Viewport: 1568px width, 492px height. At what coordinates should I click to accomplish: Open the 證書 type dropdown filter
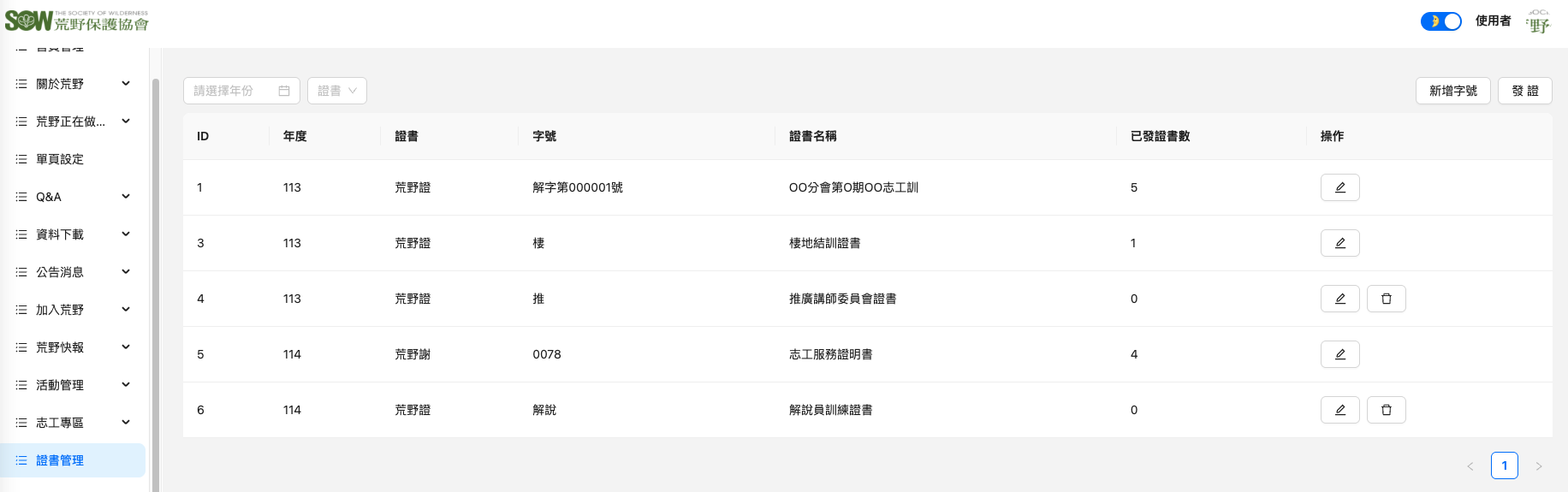(336, 91)
